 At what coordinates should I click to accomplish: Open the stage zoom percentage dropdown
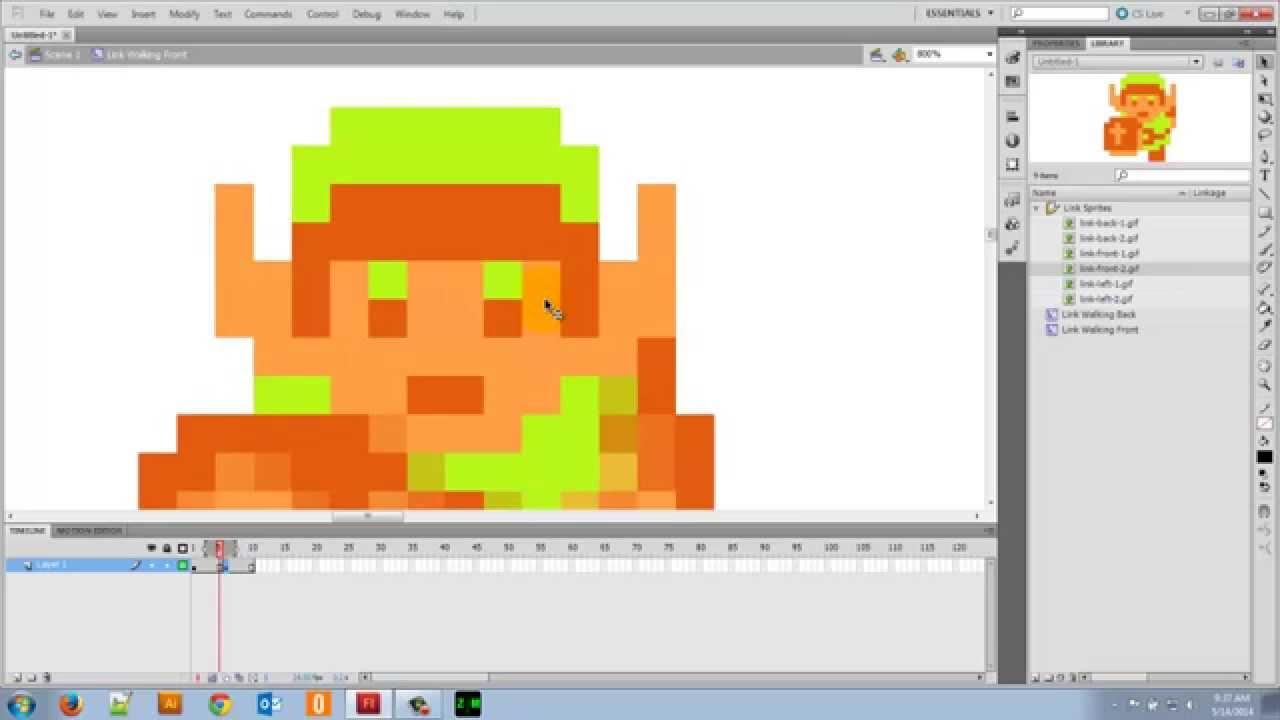click(988, 54)
